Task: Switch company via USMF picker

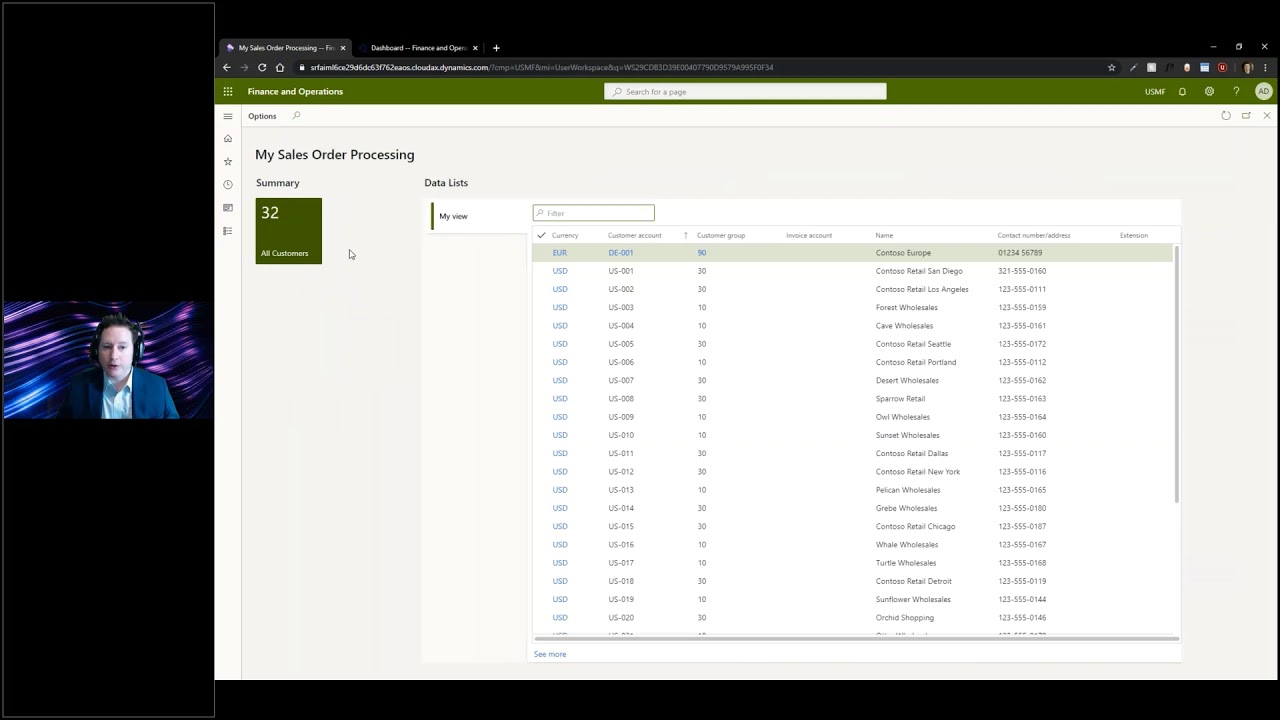Action: point(1155,91)
